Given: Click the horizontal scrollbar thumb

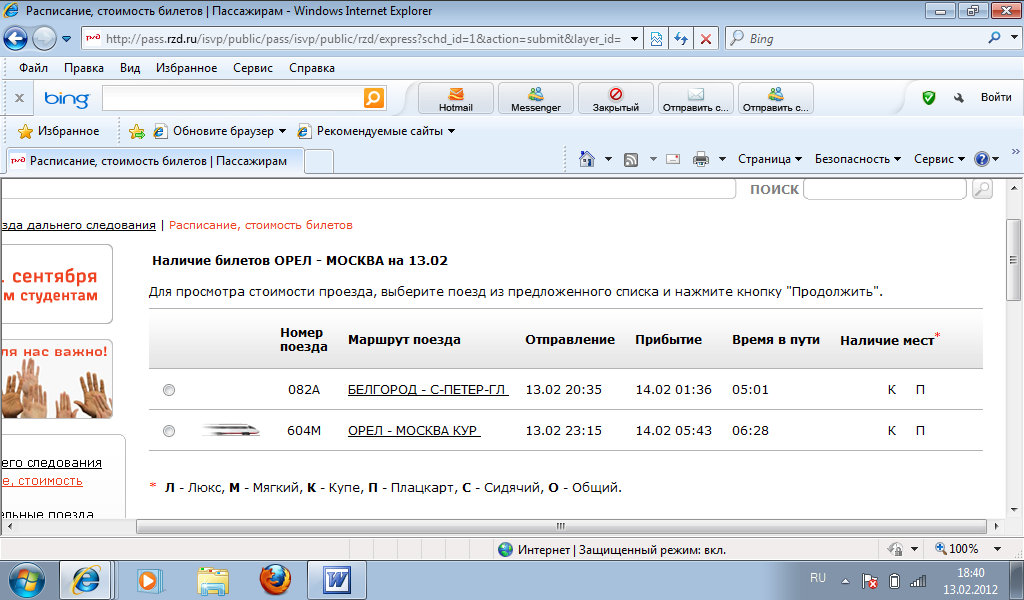Looking at the screenshot, I should coord(561,526).
